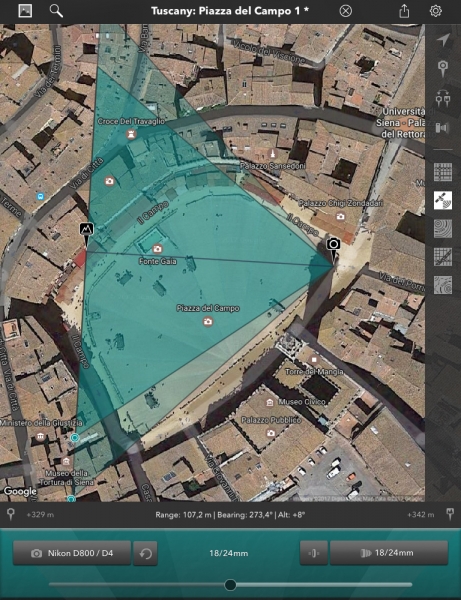This screenshot has height=600, width=461.
Task: Select the hybrid road satellite map
Action: pyautogui.click(x=443, y=257)
